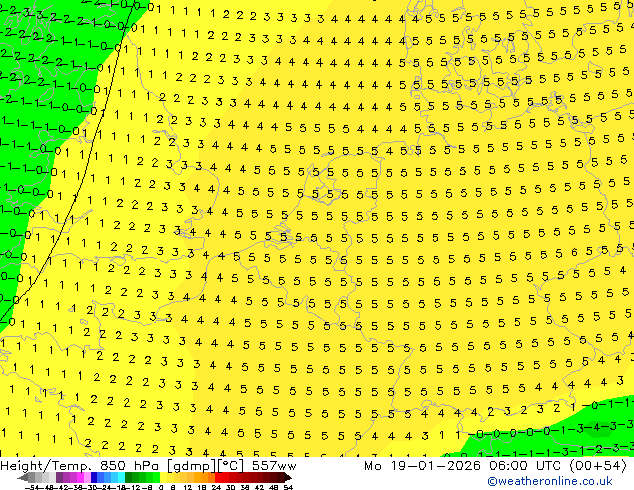Click the '[gdmp]' unit text in title
Viewport: 634px width, 490px height.
coord(190,467)
